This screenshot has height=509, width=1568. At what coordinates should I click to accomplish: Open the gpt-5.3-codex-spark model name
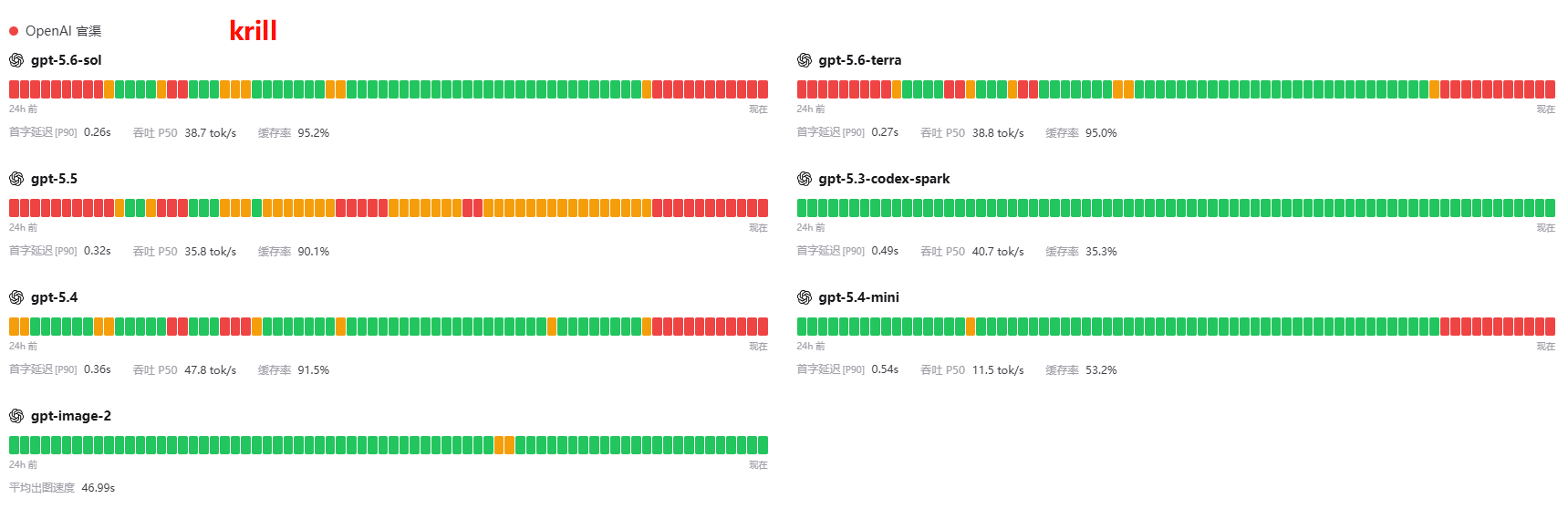[884, 179]
